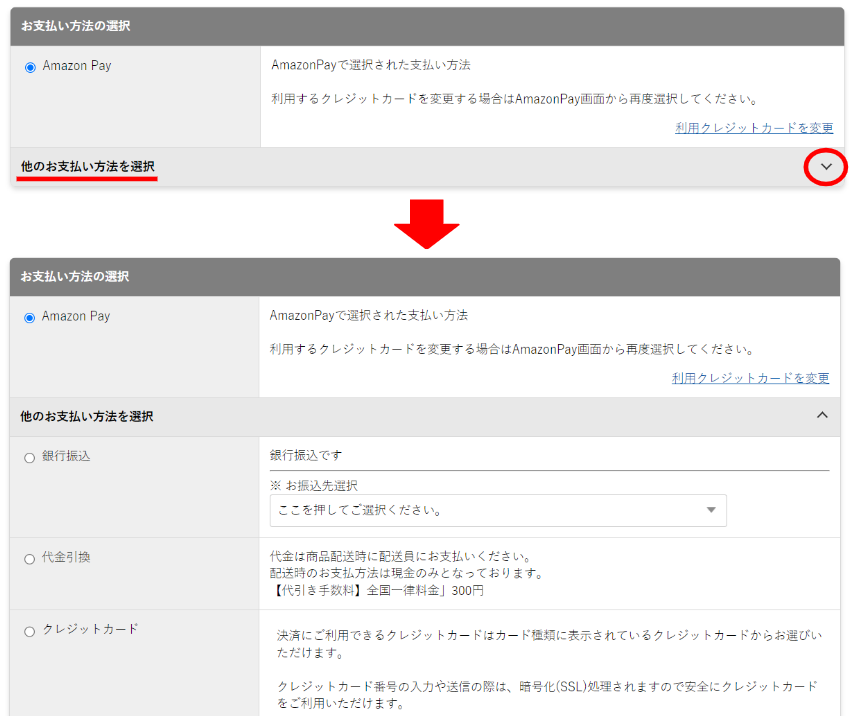Collapse other payment methods with up chevron

pos(822,415)
